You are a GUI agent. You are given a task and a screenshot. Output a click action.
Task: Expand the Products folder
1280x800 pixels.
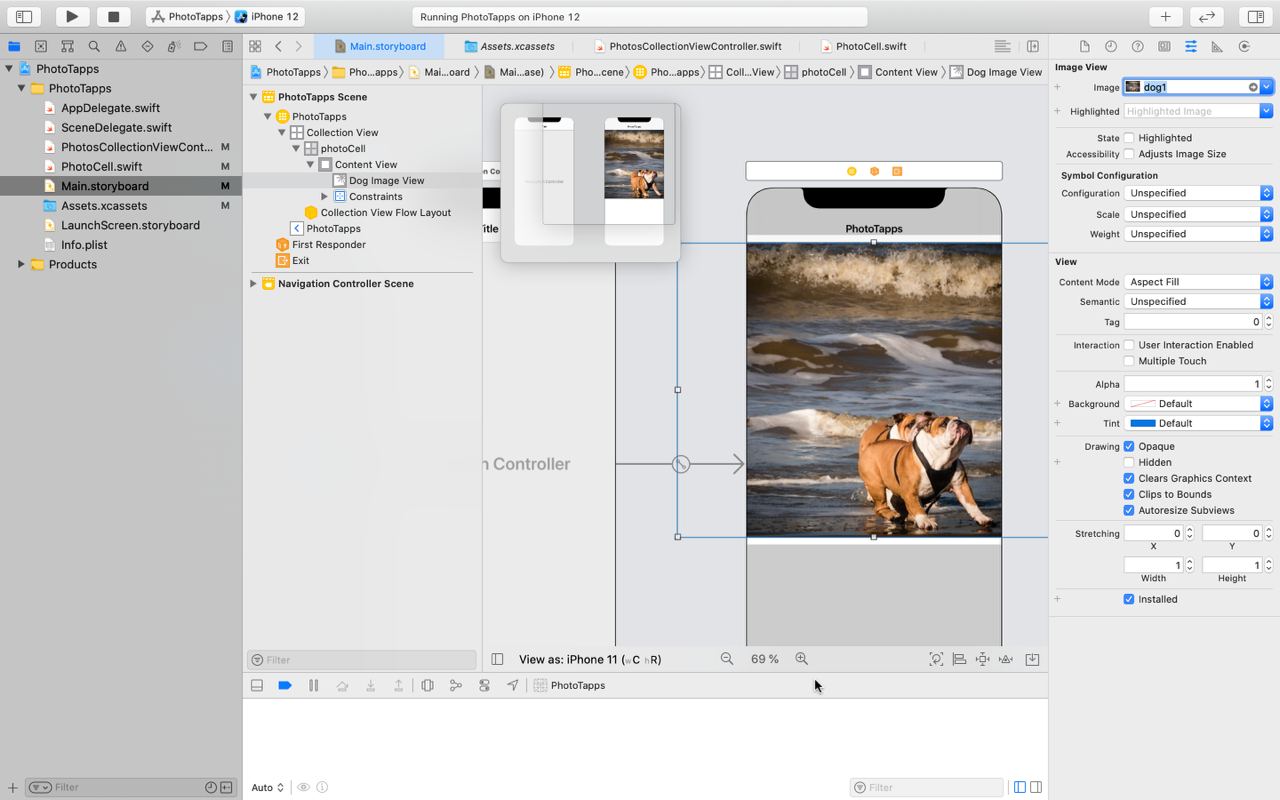tap(21, 264)
